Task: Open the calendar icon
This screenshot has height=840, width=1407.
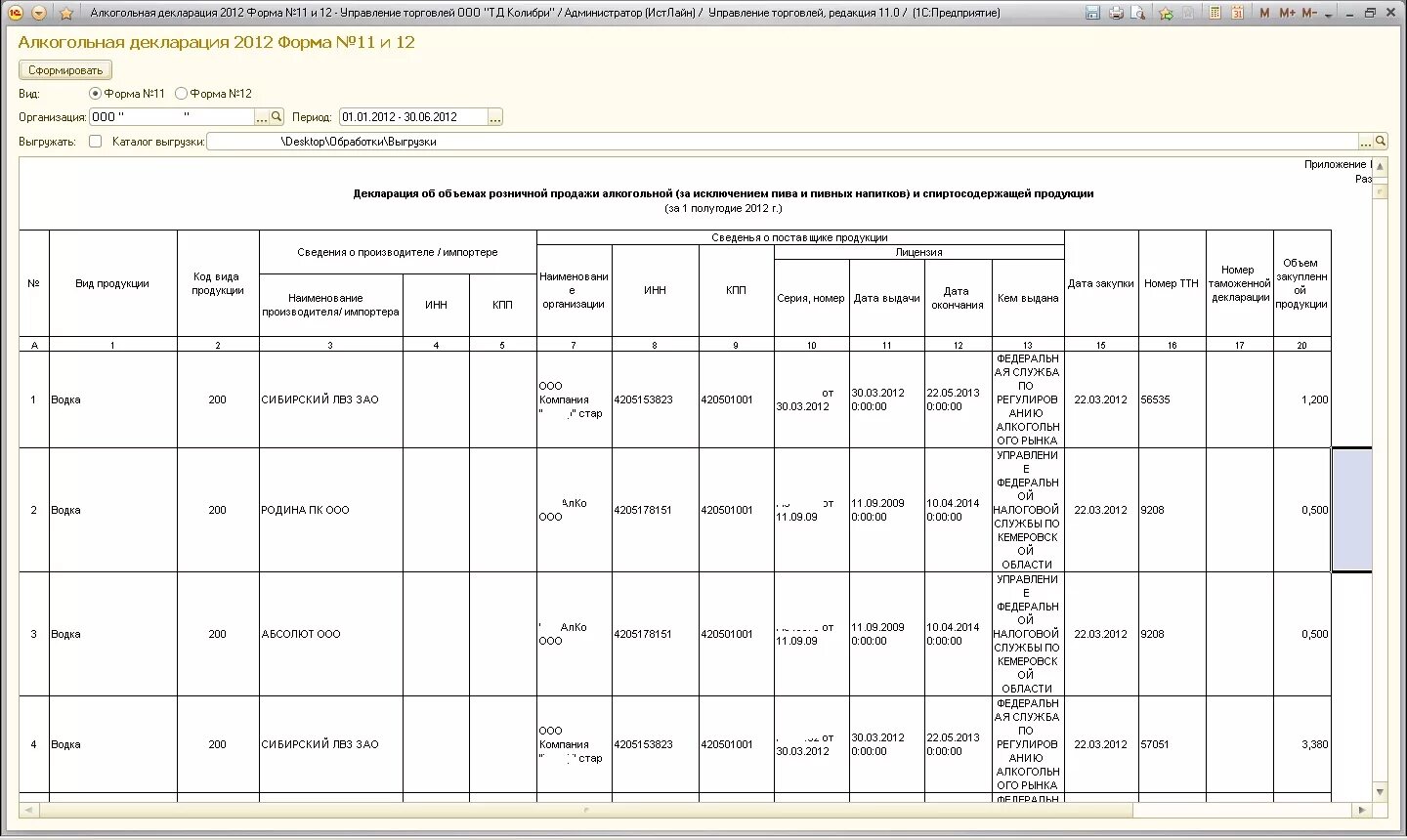Action: 1237,13
